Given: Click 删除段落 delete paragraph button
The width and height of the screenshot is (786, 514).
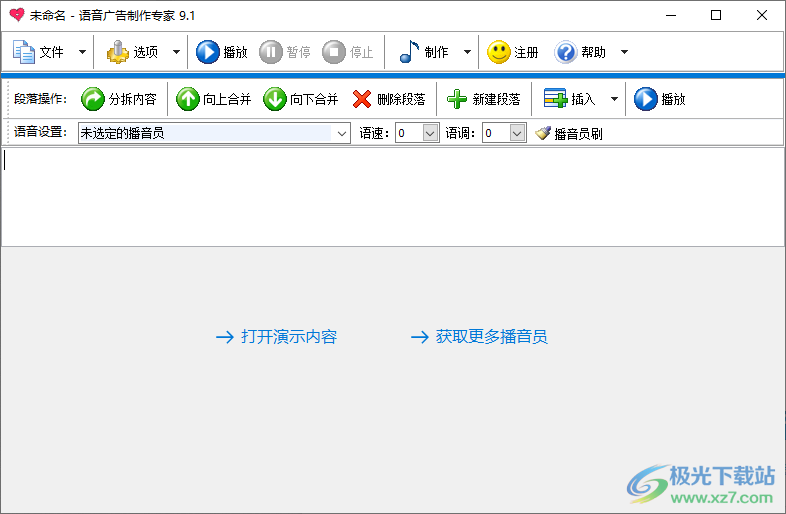Looking at the screenshot, I should [389, 99].
